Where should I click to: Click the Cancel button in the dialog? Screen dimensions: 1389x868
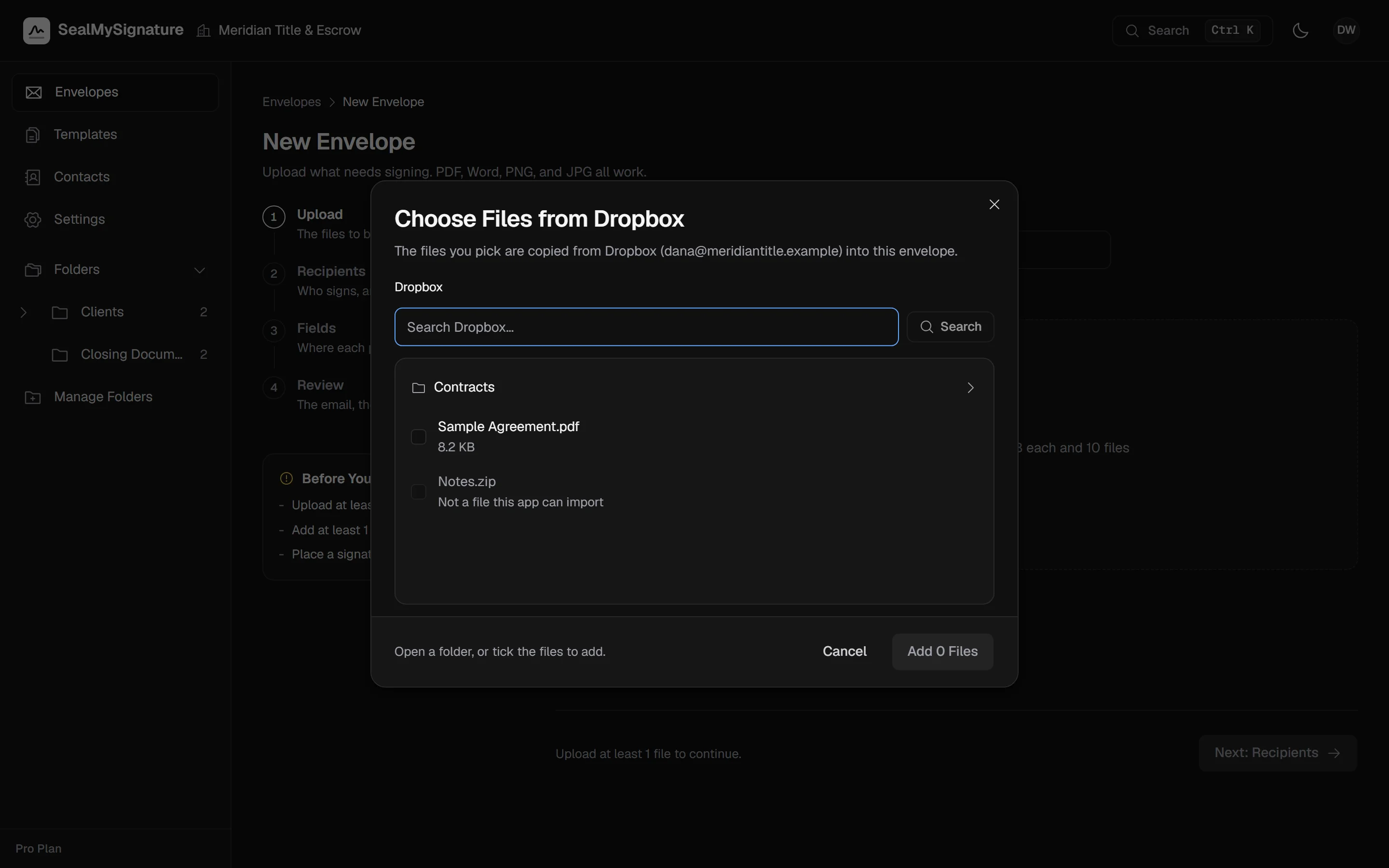coord(844,651)
